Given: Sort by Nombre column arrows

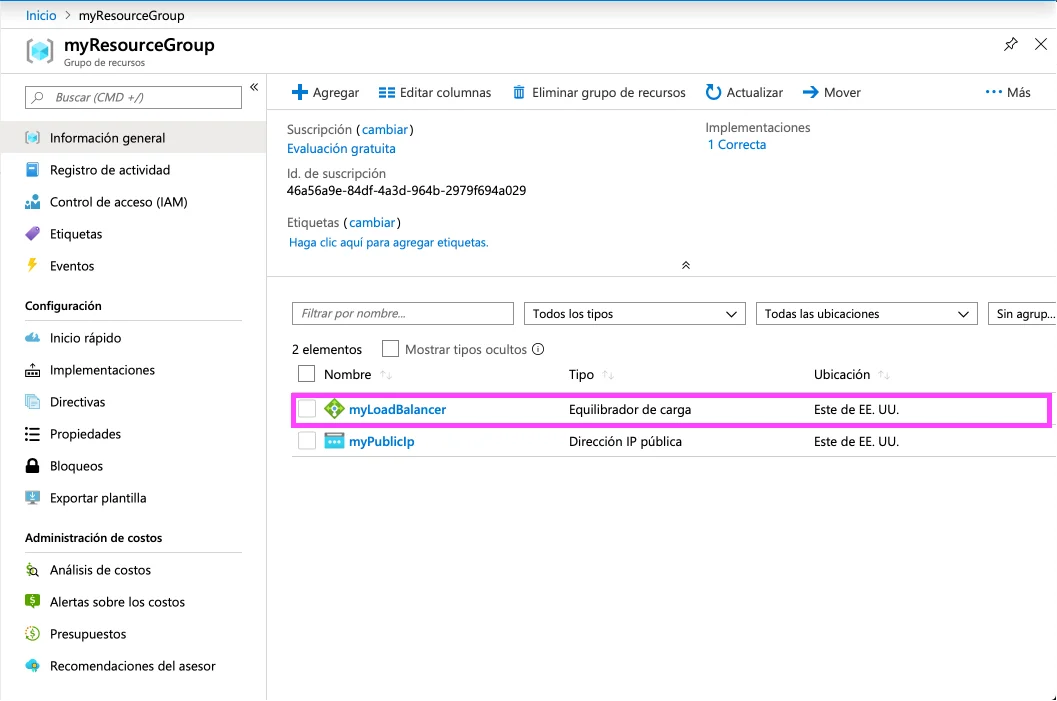Looking at the screenshot, I should (x=386, y=375).
